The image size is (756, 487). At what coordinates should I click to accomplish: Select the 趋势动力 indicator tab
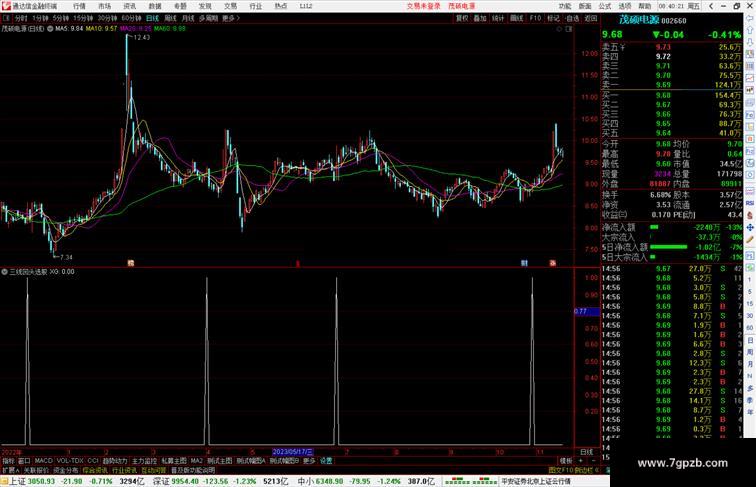coord(115,461)
